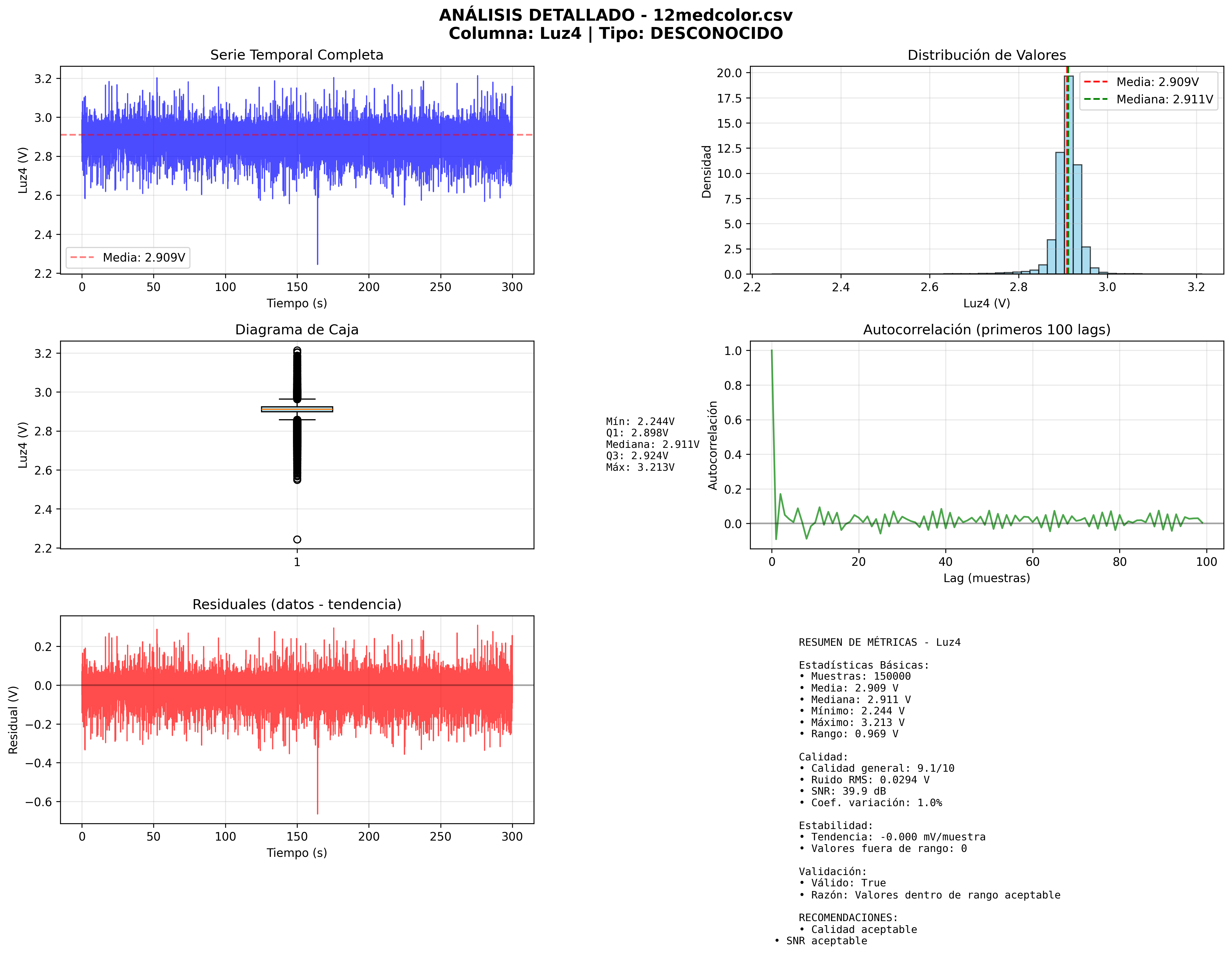Click the 'Residuales (datos - tendencia)' title
This screenshot has height=966, width=1232.
tap(296, 604)
